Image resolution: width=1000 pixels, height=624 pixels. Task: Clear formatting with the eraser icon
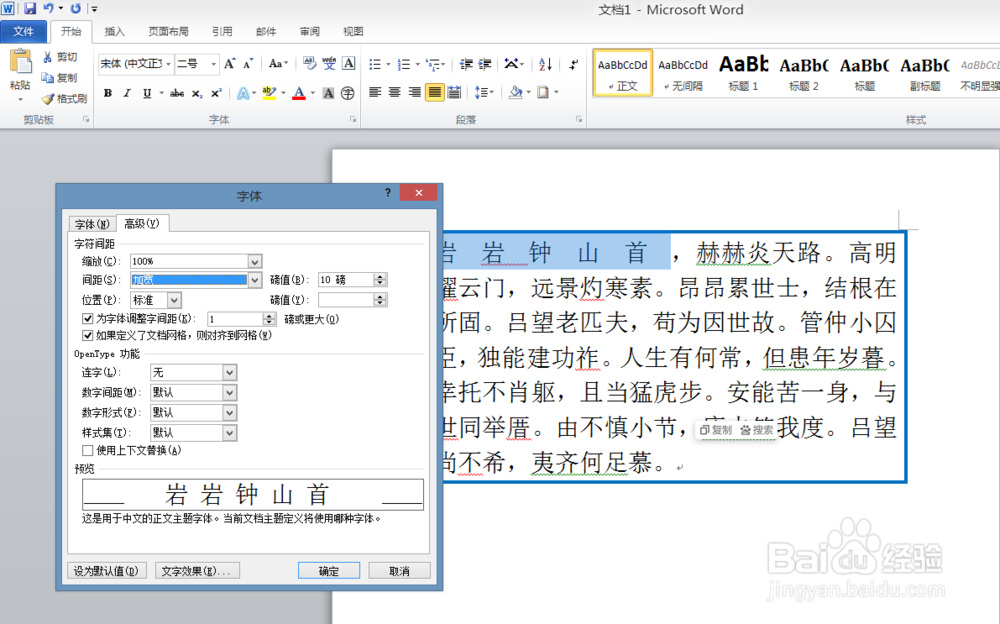pyautogui.click(x=309, y=63)
